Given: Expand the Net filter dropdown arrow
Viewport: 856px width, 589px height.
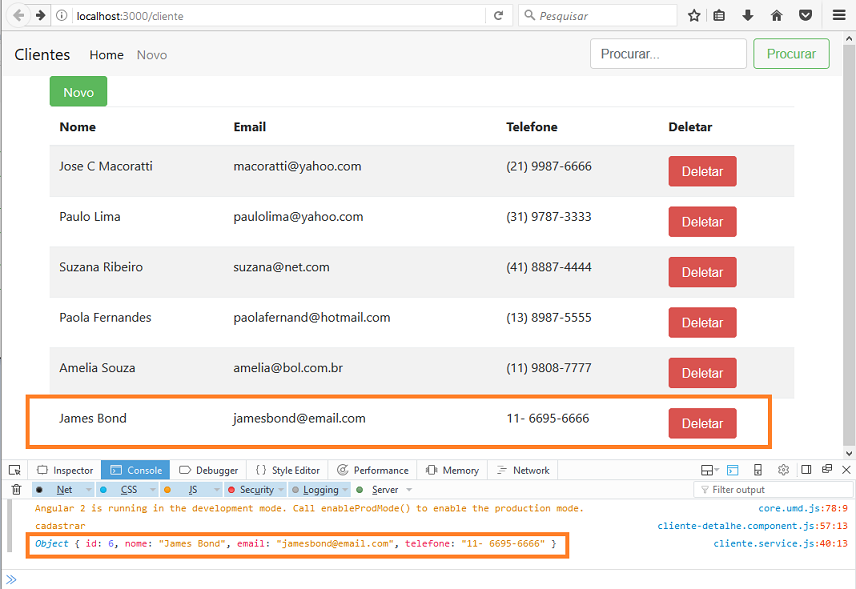Looking at the screenshot, I should click(x=88, y=490).
